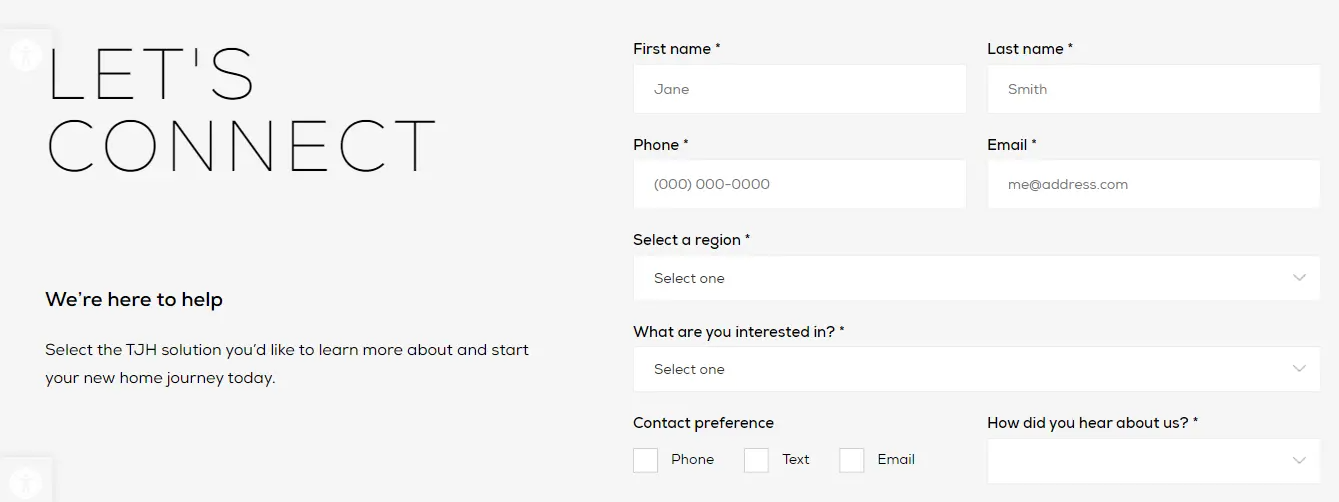The image size is (1339, 502).
Task: Enable the Email contact preference checkbox
Action: tap(852, 460)
